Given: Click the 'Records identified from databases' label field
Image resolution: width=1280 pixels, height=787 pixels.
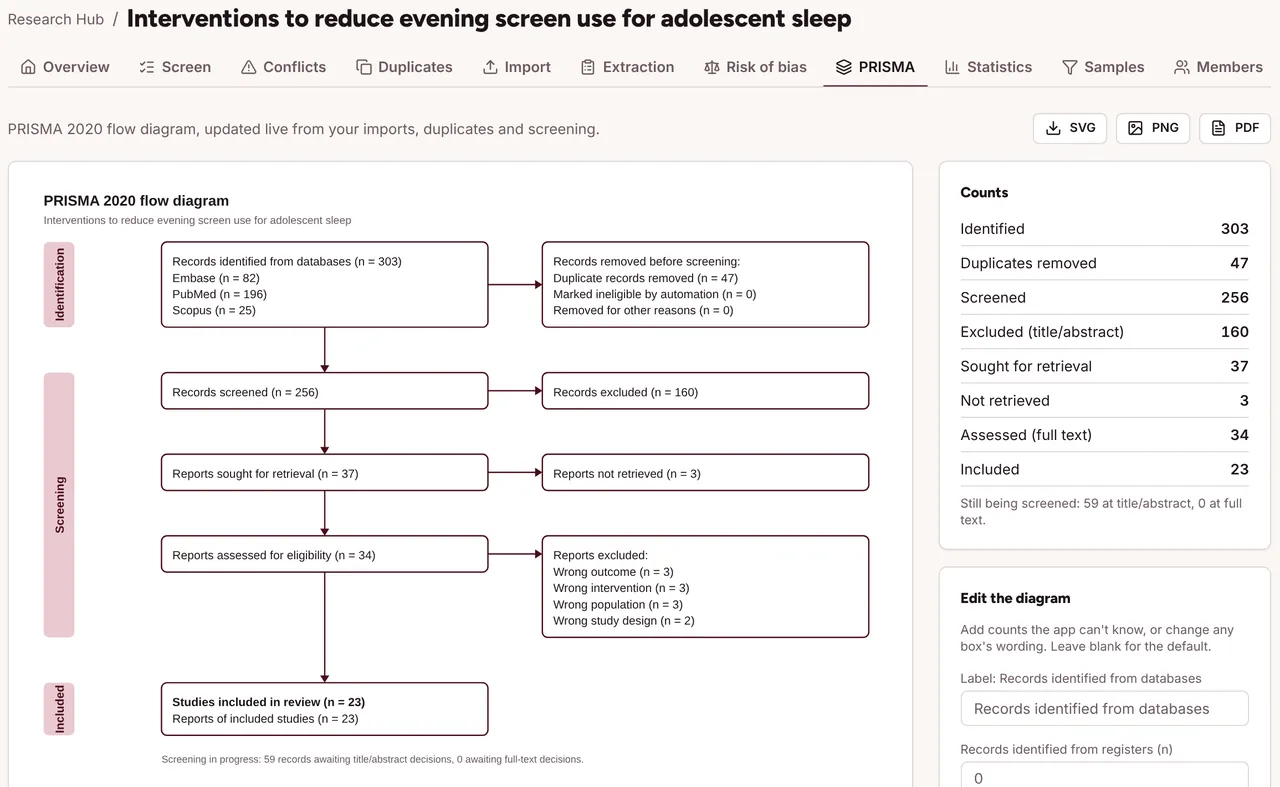Looking at the screenshot, I should pyautogui.click(x=1104, y=708).
